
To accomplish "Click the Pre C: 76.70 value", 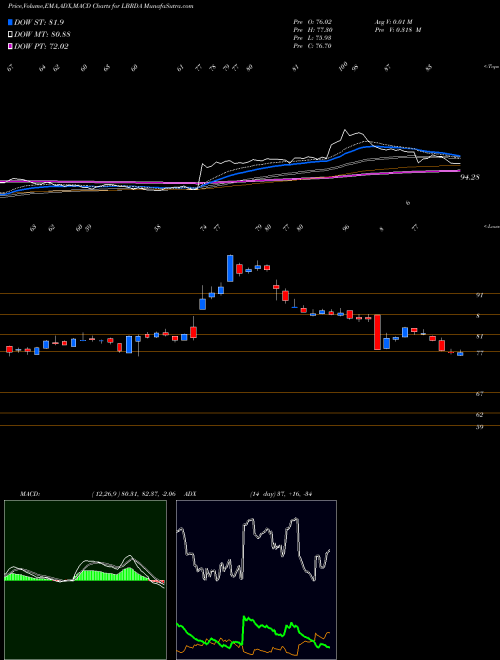I will coord(313,46).
